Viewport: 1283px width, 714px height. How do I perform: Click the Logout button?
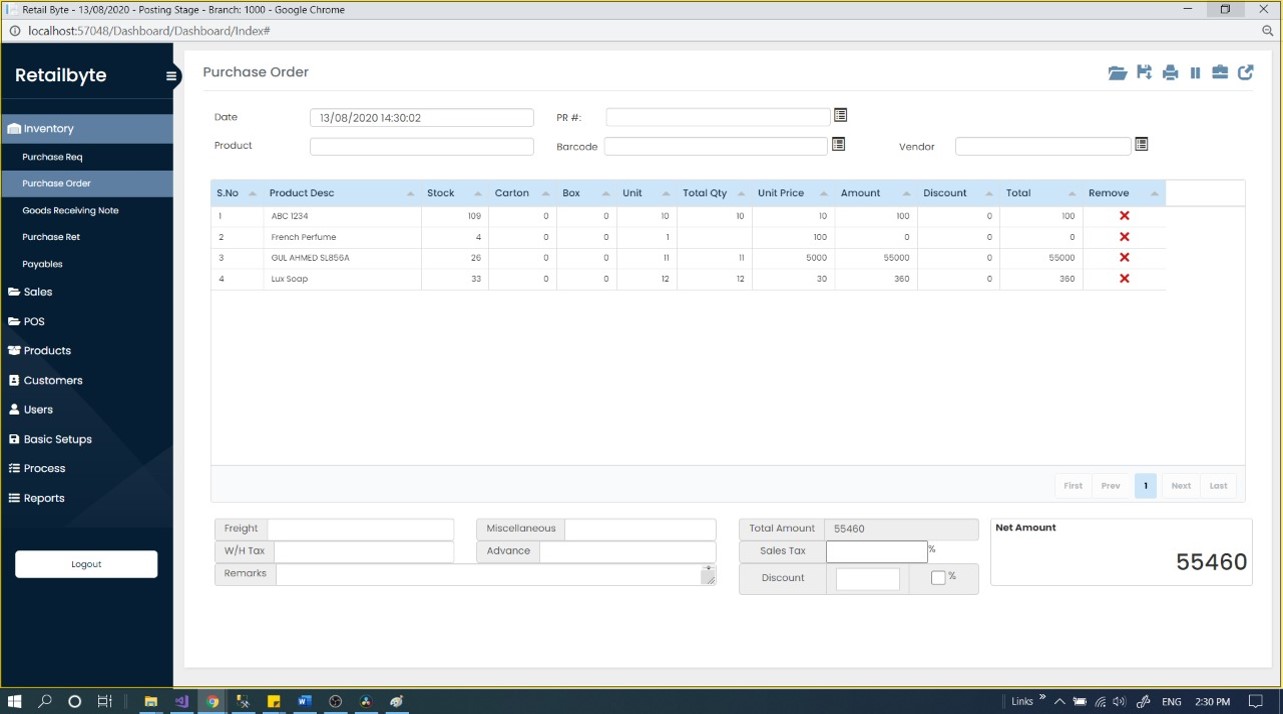tap(86, 564)
